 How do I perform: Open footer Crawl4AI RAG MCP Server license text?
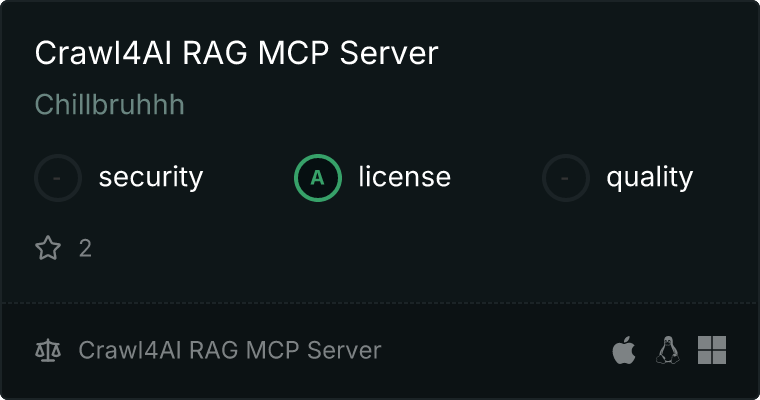pos(230,350)
